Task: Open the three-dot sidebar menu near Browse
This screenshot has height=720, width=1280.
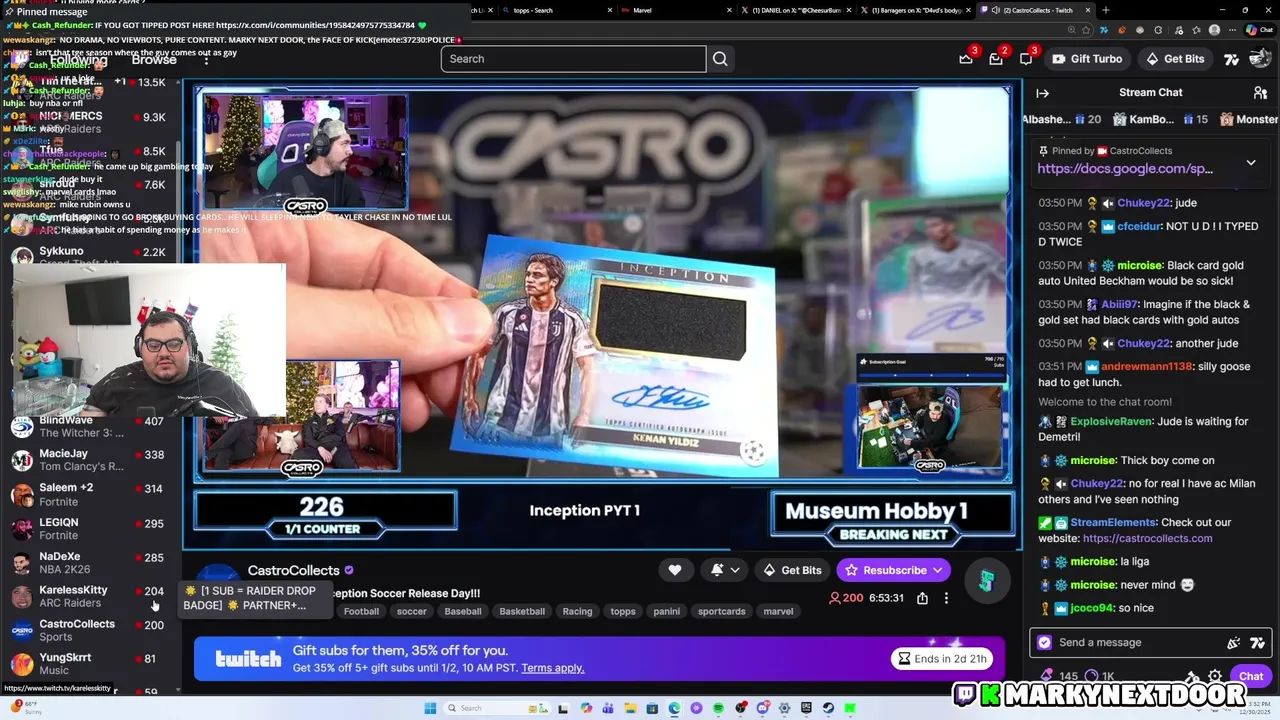Action: pyautogui.click(x=205, y=59)
